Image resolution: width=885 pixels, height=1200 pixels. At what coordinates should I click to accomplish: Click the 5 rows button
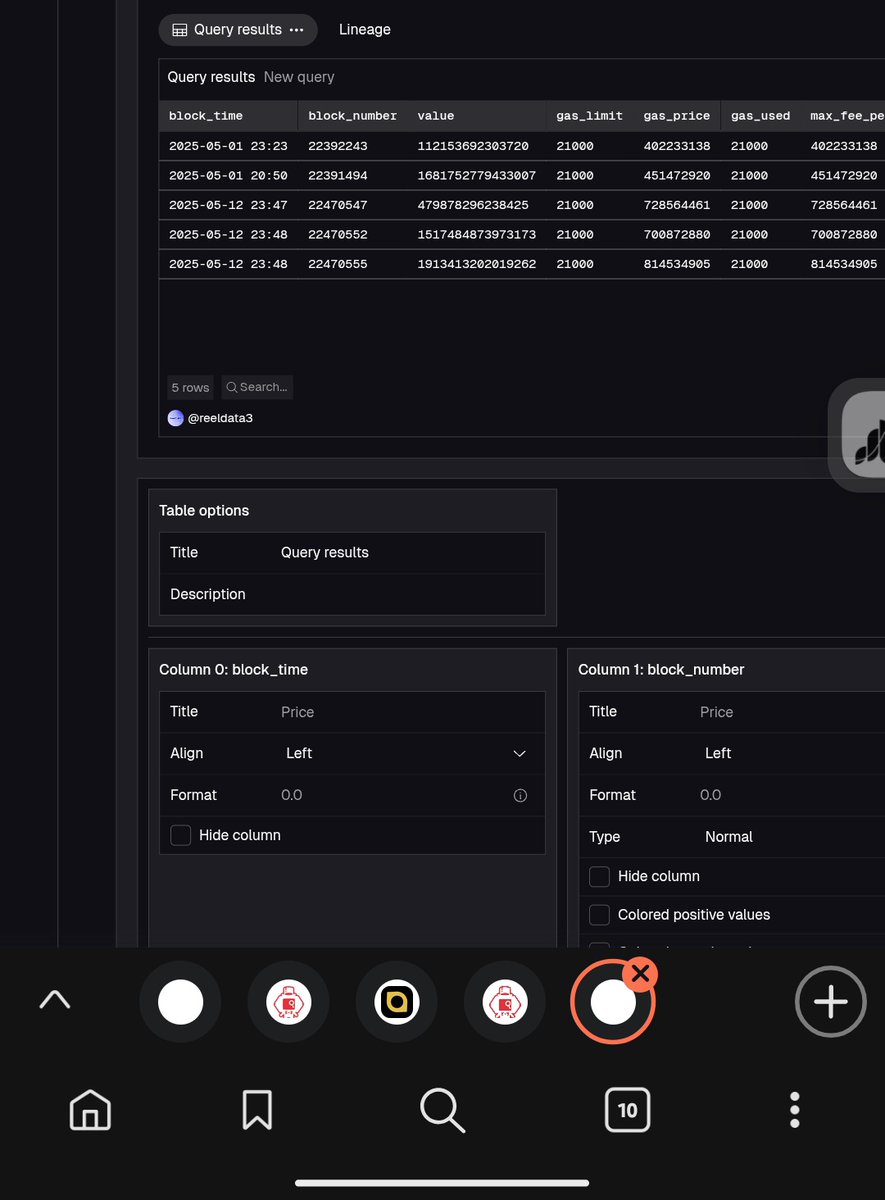(x=190, y=387)
